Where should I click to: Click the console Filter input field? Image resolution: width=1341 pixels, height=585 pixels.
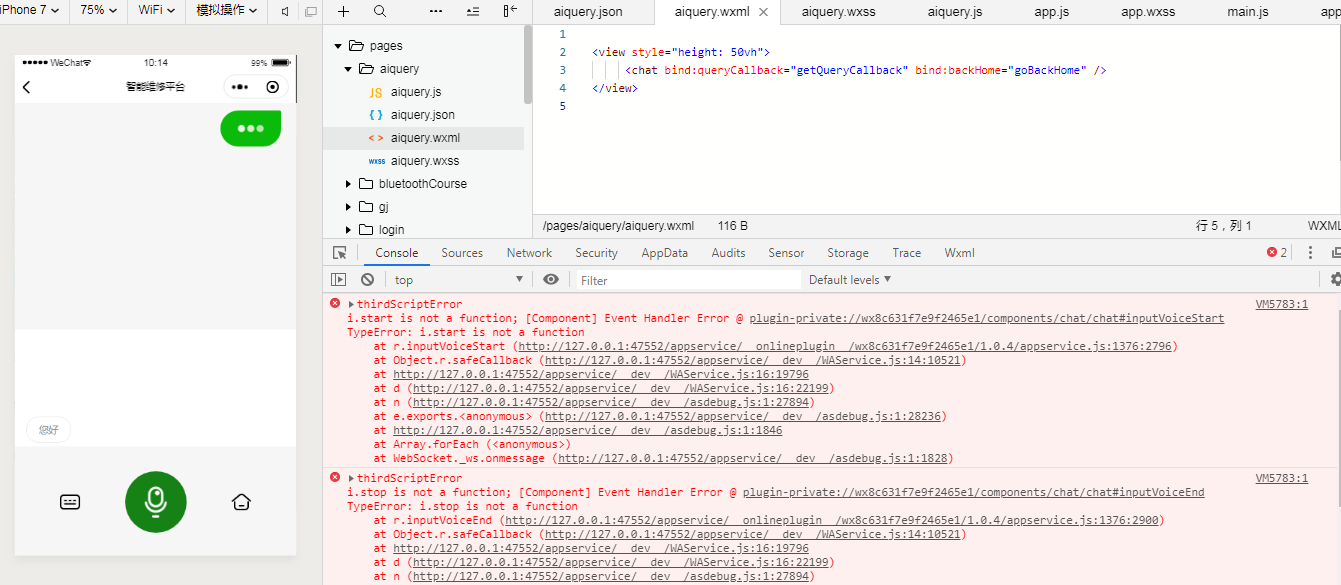pyautogui.click(x=688, y=280)
